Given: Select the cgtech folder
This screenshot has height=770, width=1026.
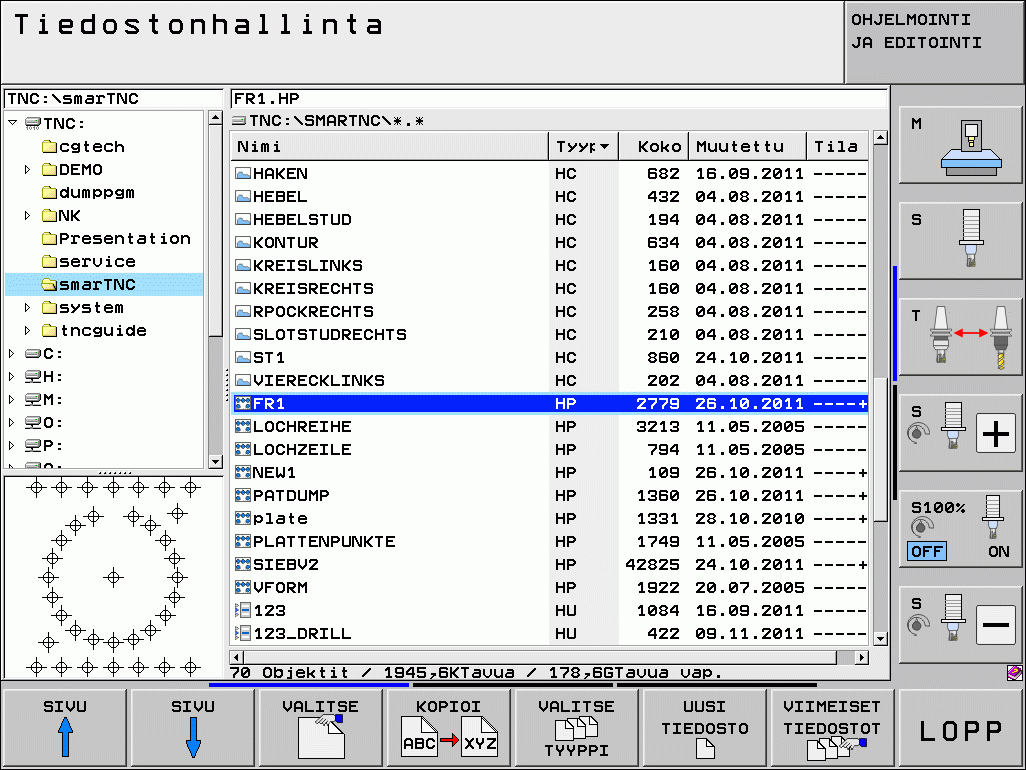Looking at the screenshot, I should pyautogui.click(x=83, y=147).
